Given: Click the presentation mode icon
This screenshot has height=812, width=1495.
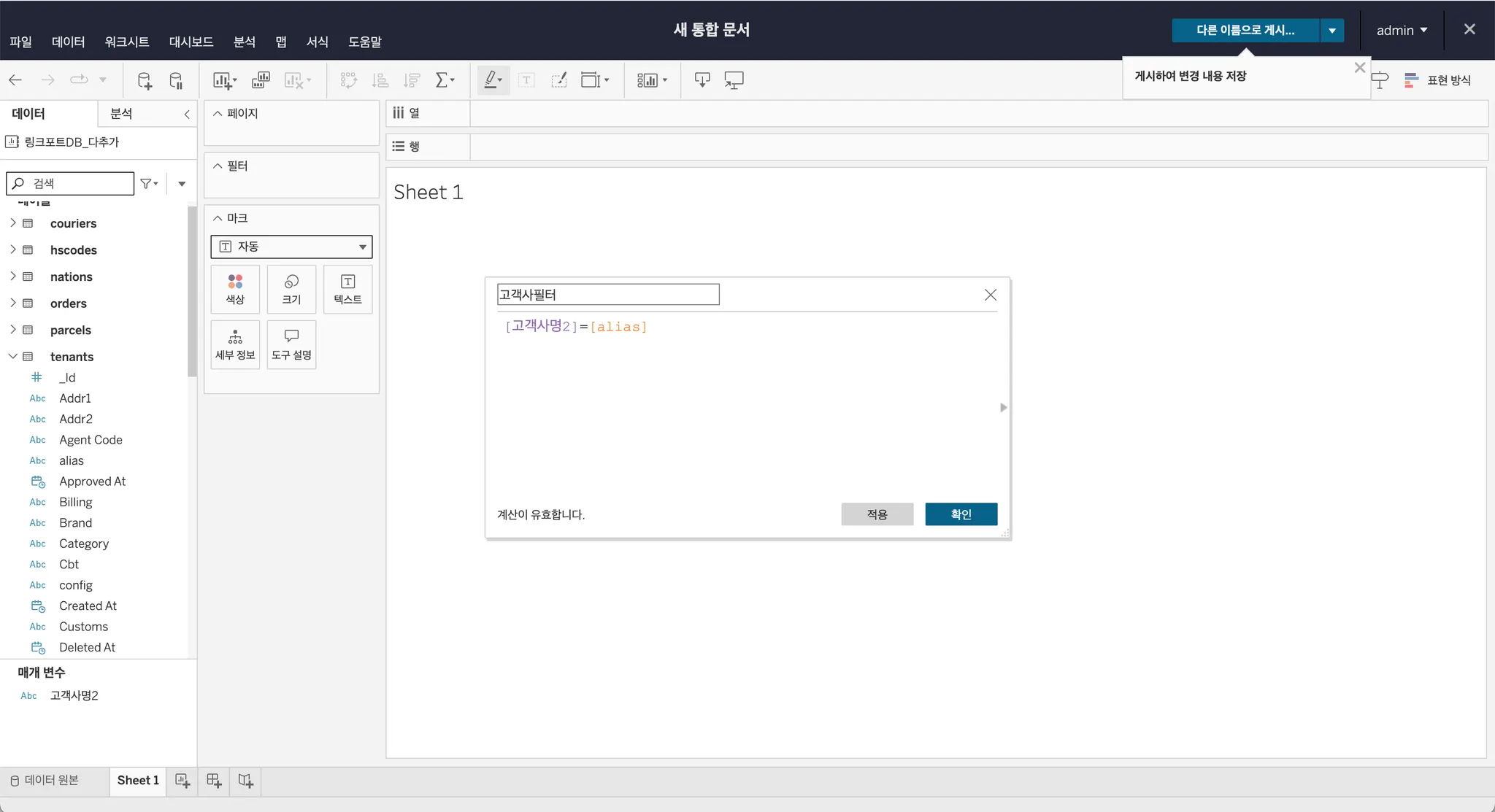Looking at the screenshot, I should coord(734,80).
